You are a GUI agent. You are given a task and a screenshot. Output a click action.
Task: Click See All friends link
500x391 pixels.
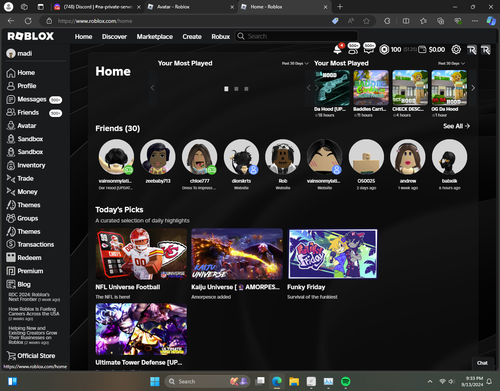tap(456, 126)
